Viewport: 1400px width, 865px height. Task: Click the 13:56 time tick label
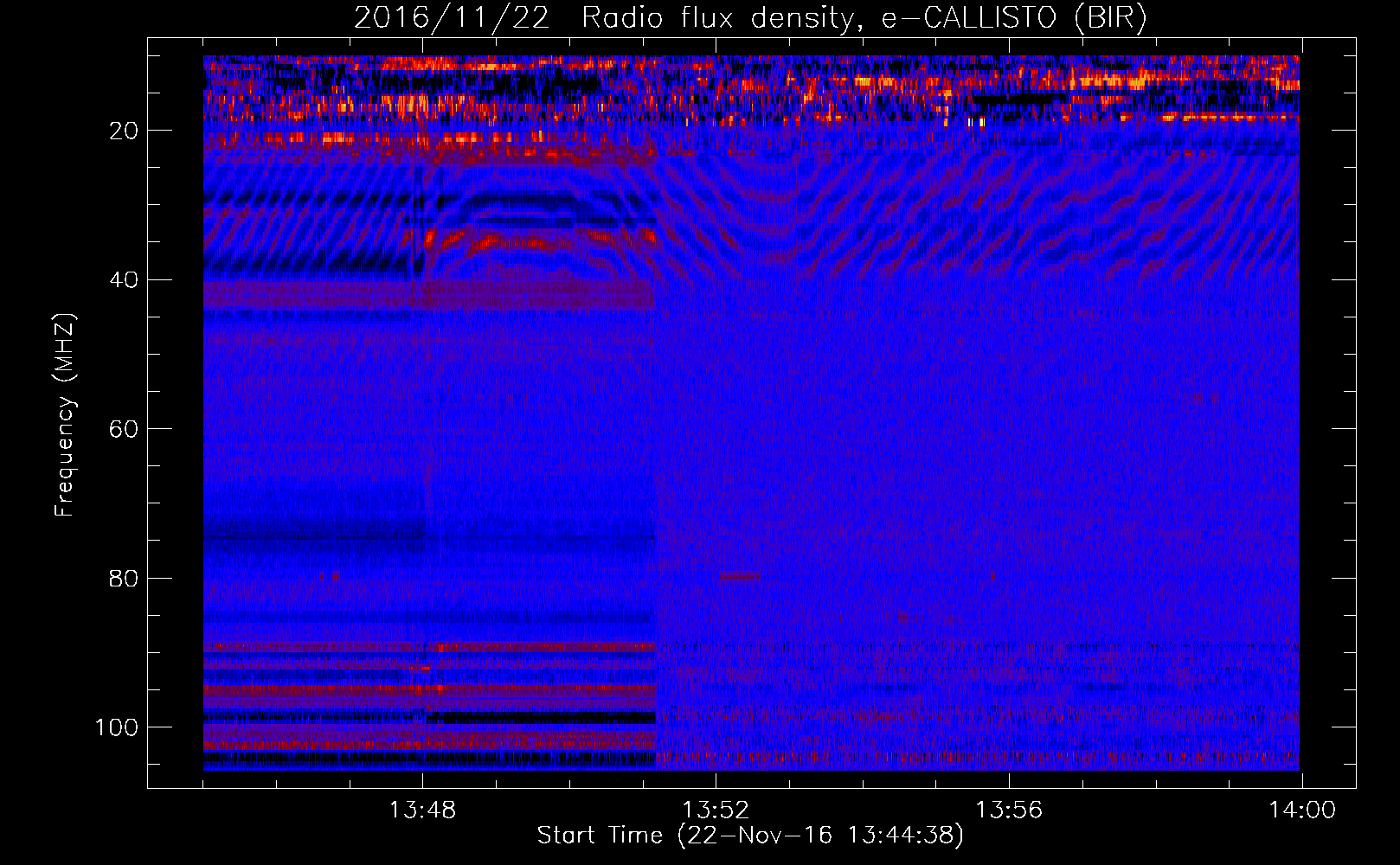pyautogui.click(x=1009, y=811)
